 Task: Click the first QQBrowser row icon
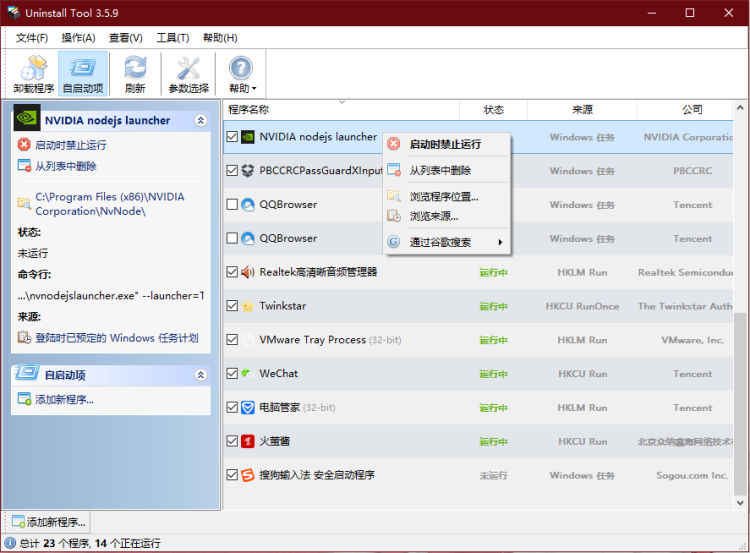(x=247, y=204)
